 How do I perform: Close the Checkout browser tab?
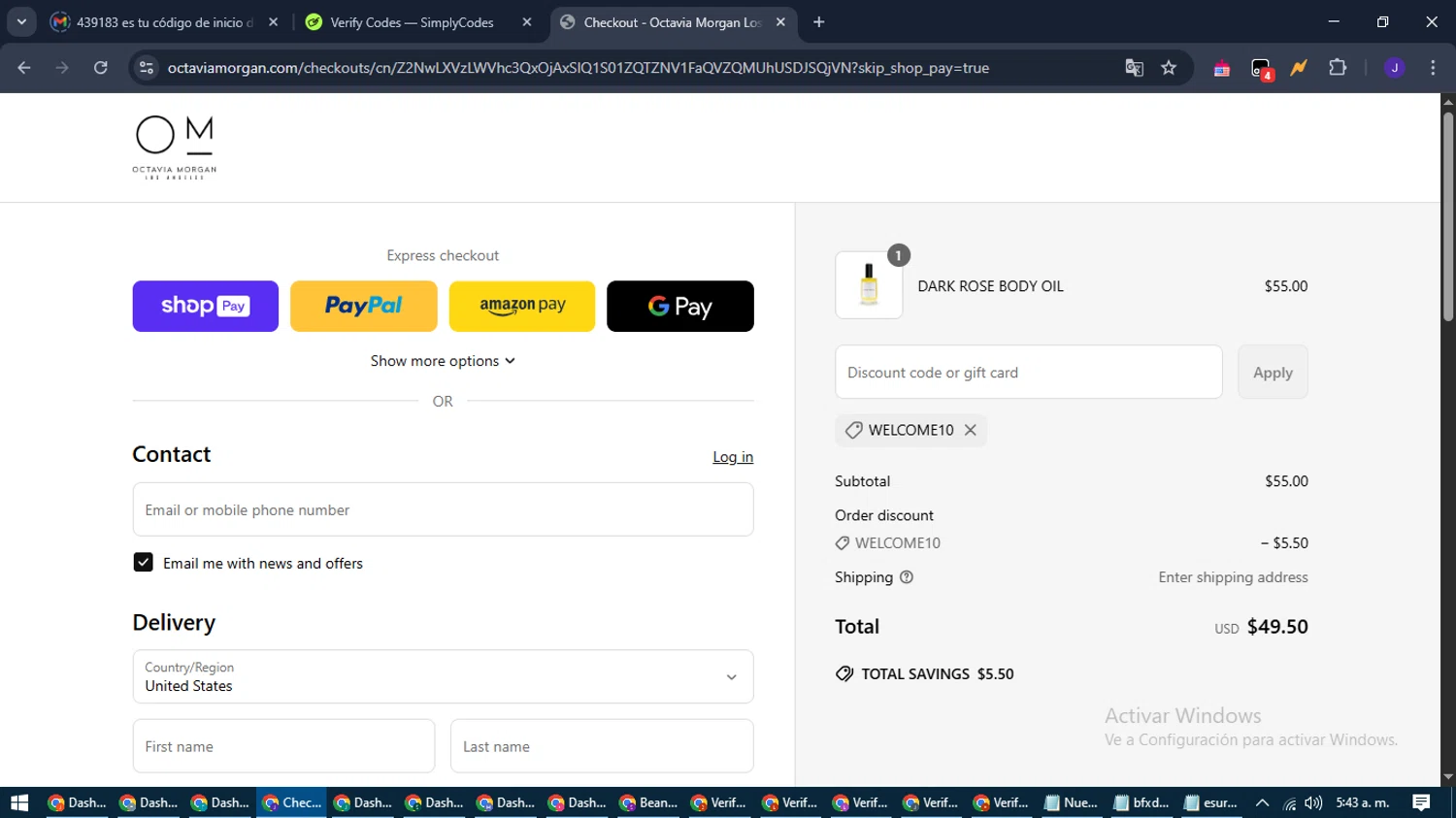pos(780,22)
